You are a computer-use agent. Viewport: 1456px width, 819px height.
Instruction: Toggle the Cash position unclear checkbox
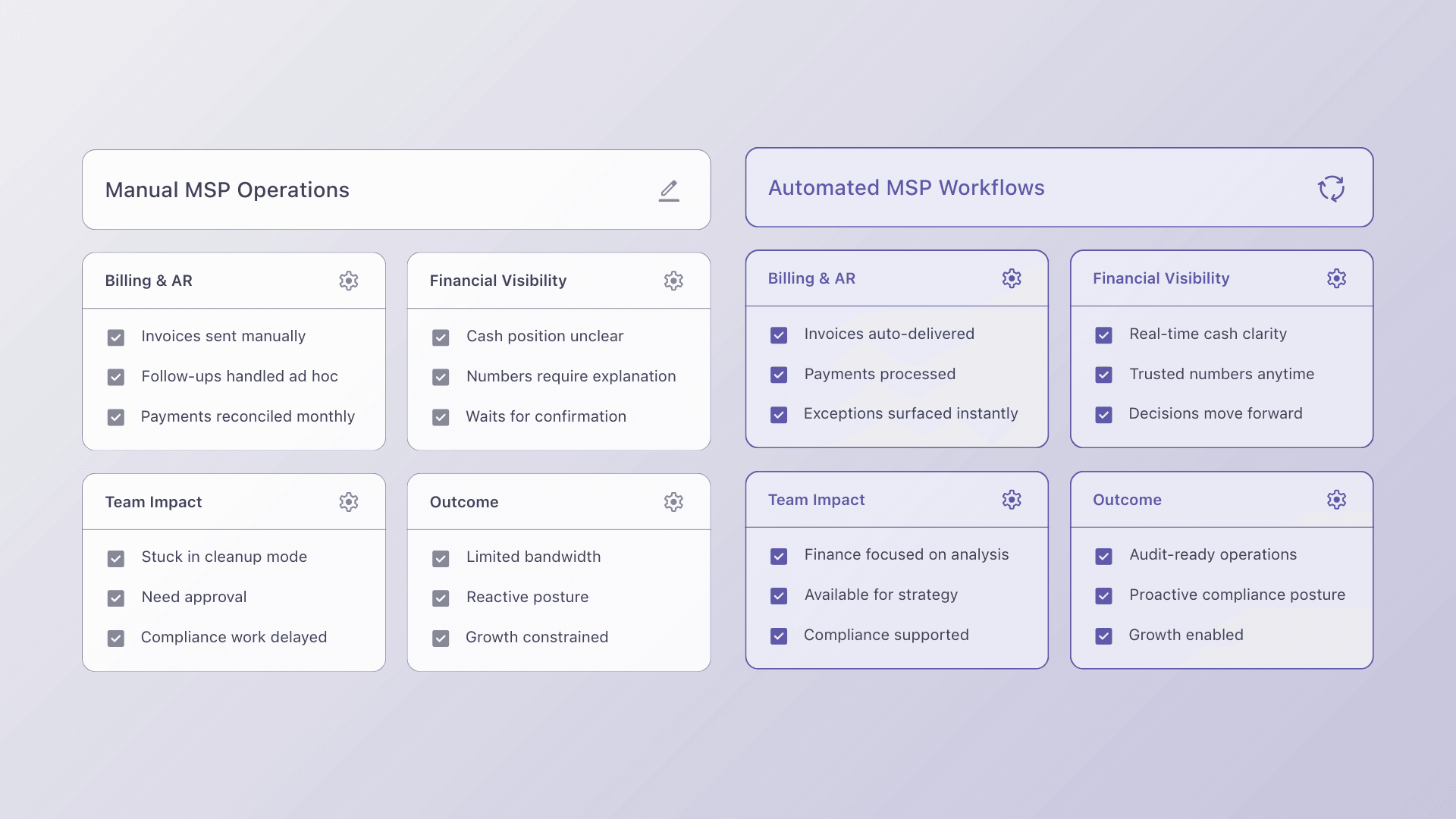pyautogui.click(x=441, y=337)
